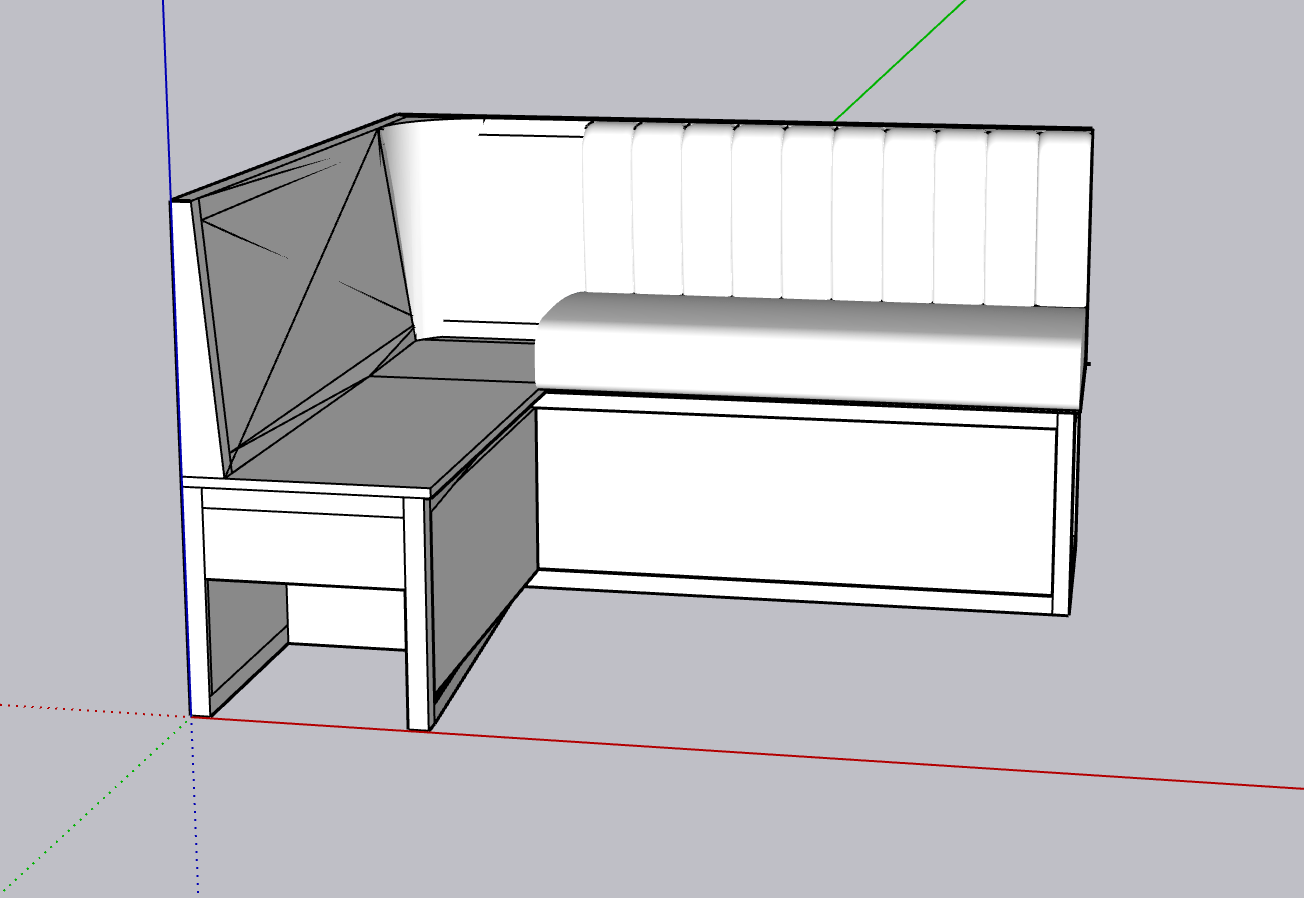Click the axes origin point
The image size is (1304, 898).
tap(192, 716)
